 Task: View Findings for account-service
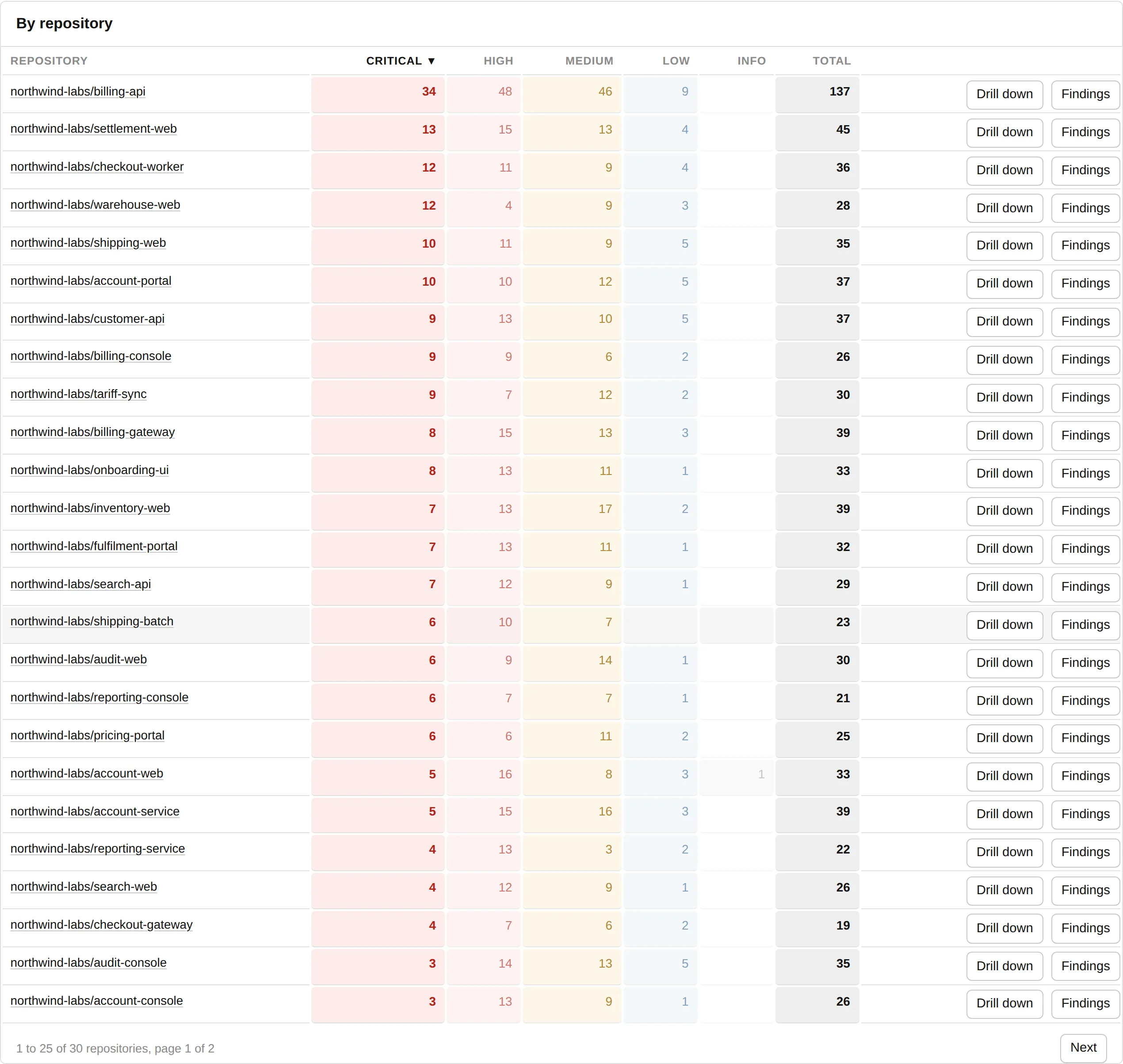click(x=1085, y=815)
